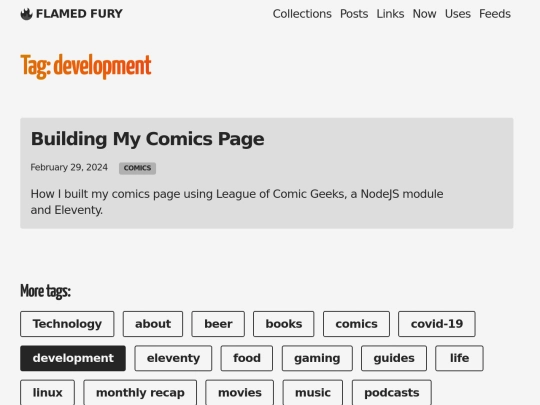Visit the Now page
Screen dimensions: 540x405
click(424, 14)
